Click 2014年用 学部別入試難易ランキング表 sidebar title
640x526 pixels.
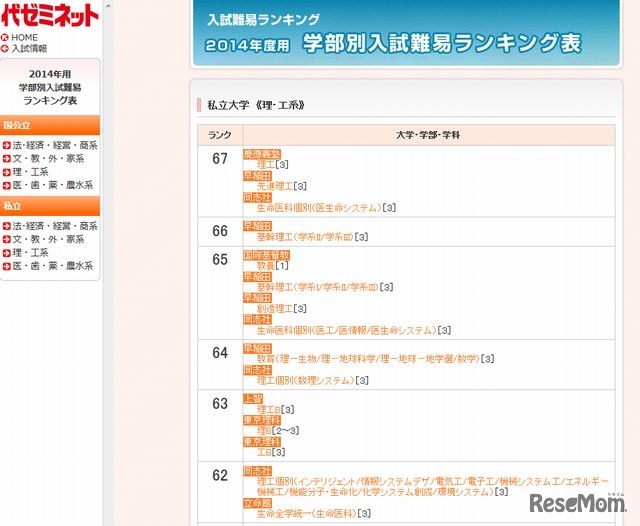50,87
